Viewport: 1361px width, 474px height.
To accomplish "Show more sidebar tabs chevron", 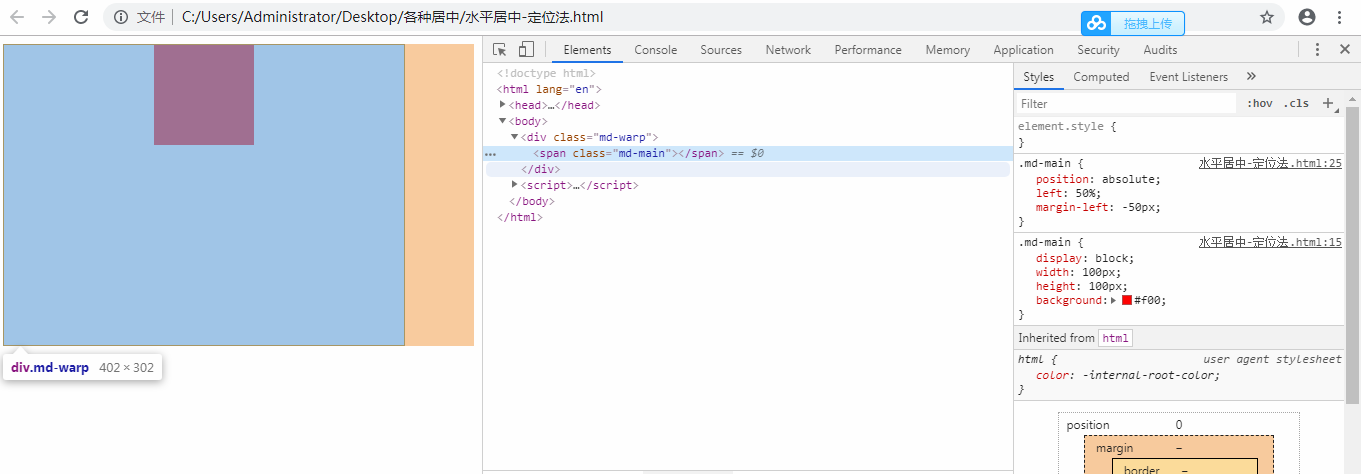I will pyautogui.click(x=1250, y=77).
